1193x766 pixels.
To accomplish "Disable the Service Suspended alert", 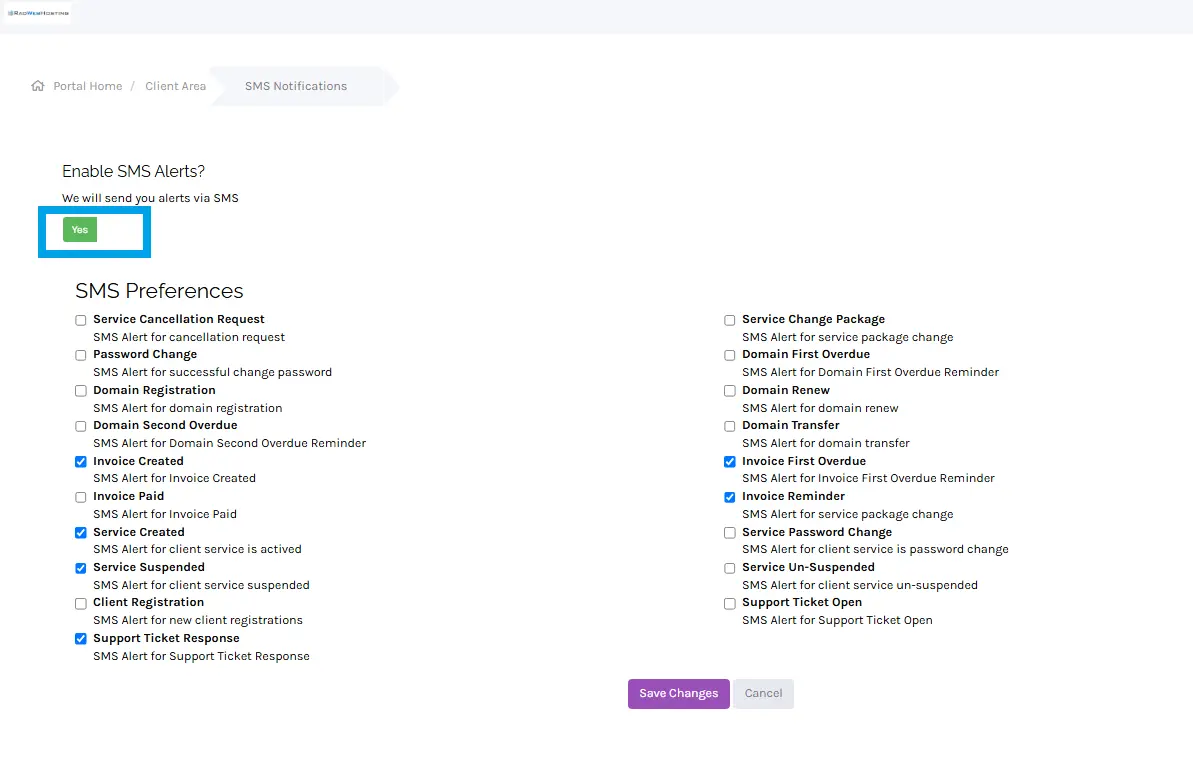I will pyautogui.click(x=80, y=567).
